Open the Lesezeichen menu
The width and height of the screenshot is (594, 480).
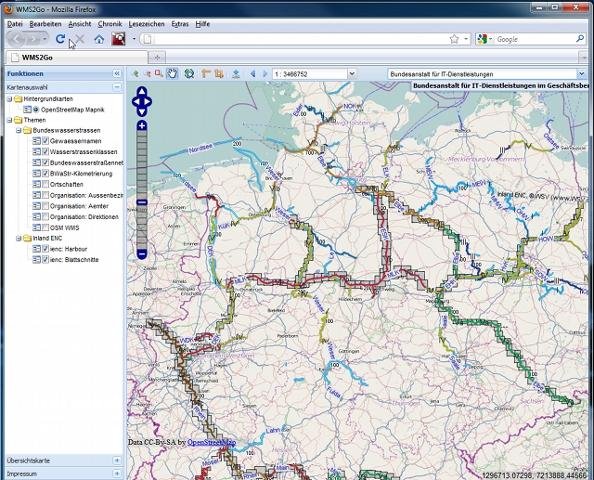tap(147, 24)
